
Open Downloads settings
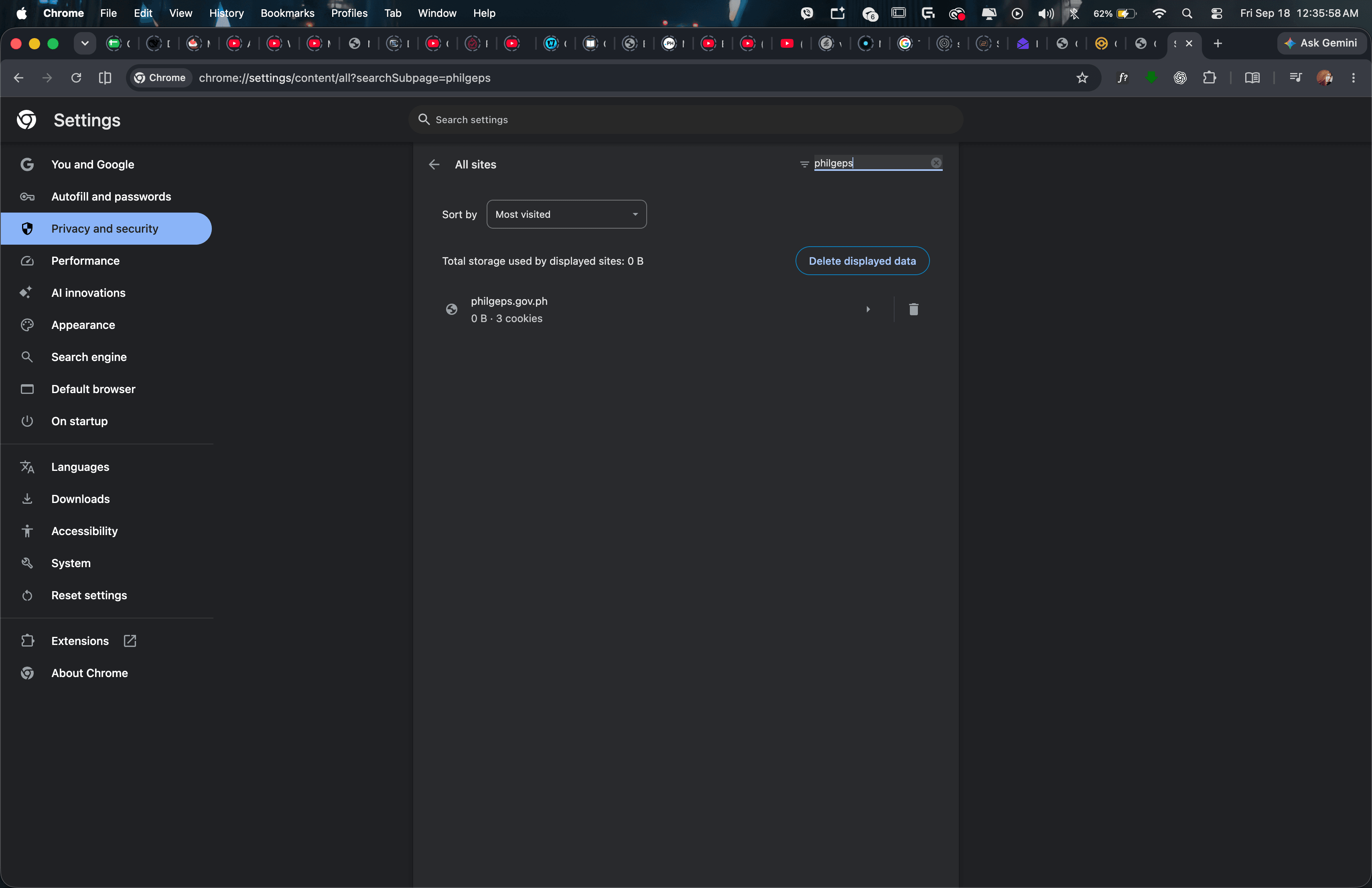107,499
